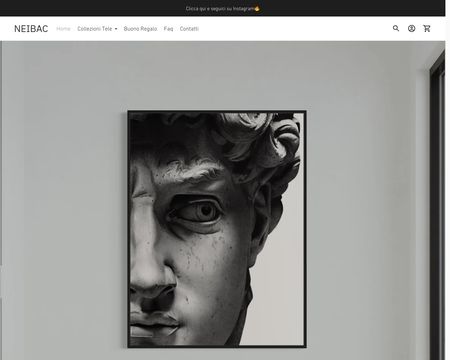Image resolution: width=450 pixels, height=360 pixels.
Task: Click the framed David statue artwork
Action: [x=217, y=229]
